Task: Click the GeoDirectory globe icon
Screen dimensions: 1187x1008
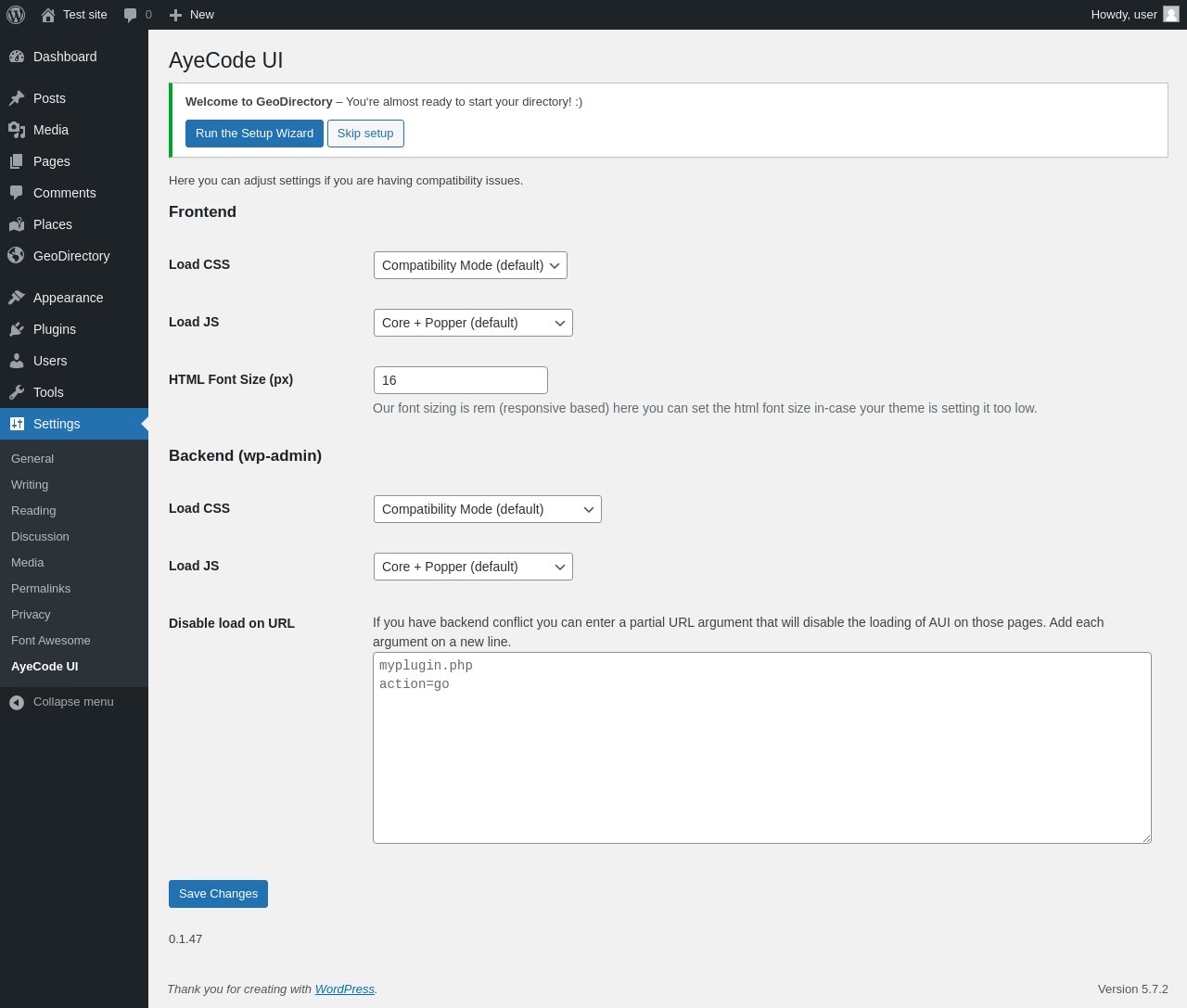Action: tap(17, 256)
